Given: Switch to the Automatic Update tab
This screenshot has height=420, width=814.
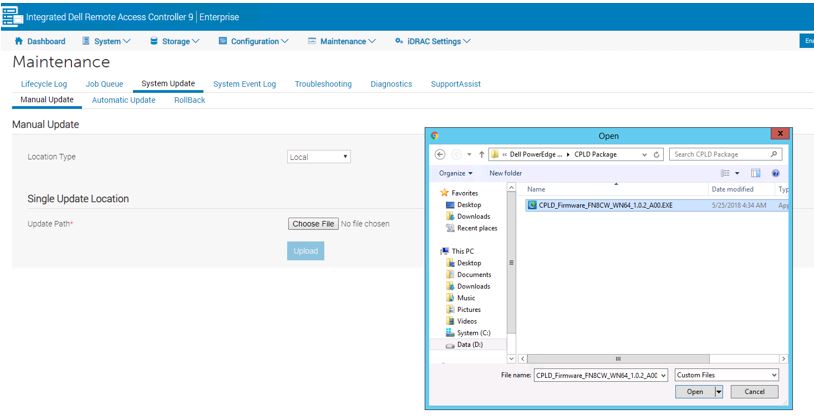Looking at the screenshot, I should [x=123, y=100].
